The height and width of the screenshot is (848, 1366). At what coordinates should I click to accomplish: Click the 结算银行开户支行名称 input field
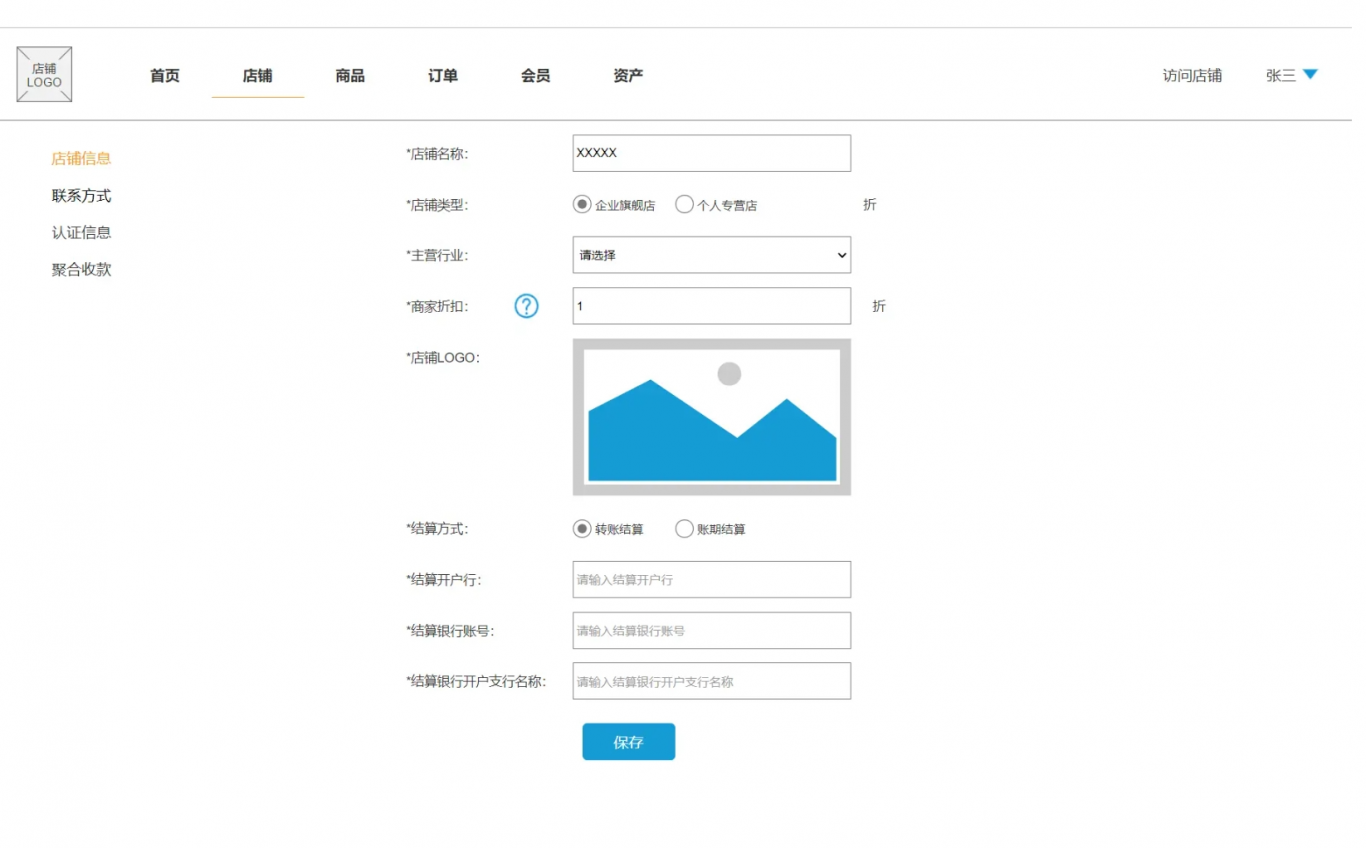tap(712, 681)
